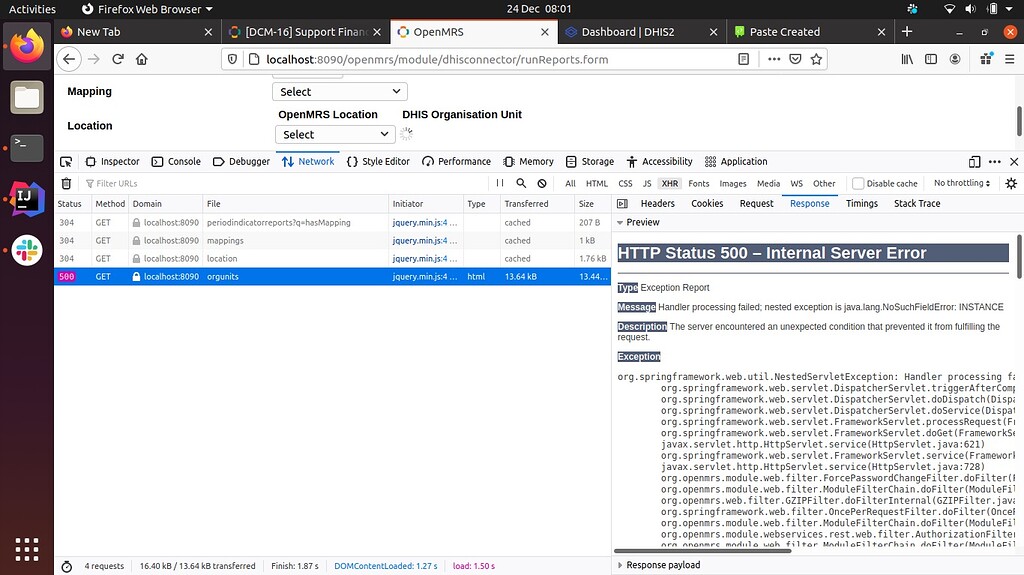This screenshot has width=1024, height=575.
Task: Sort requests by the Status column header
Action: (70, 204)
